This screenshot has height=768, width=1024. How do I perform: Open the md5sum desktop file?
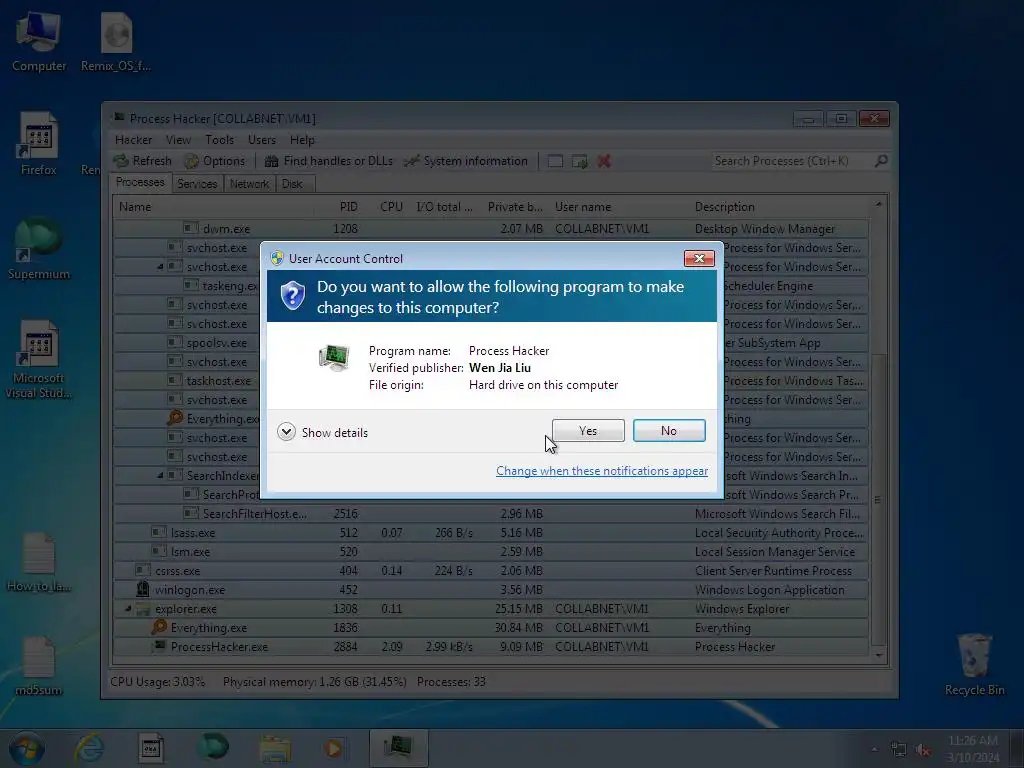coord(39,666)
